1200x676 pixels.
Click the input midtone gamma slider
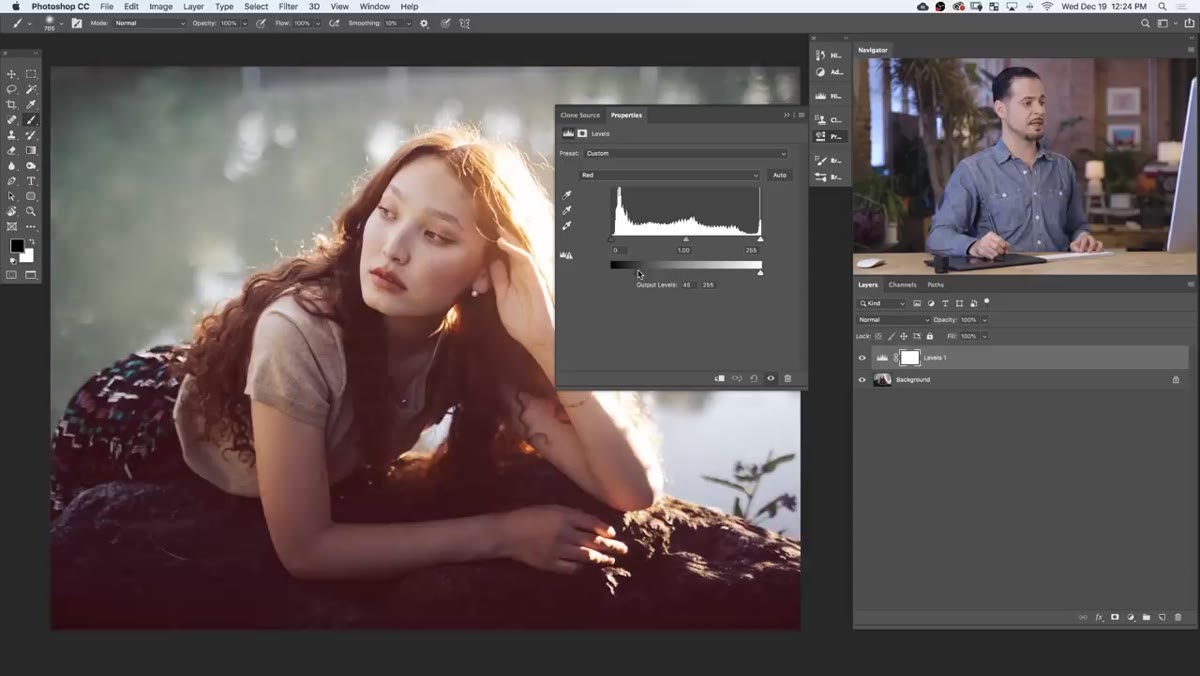[x=686, y=239]
